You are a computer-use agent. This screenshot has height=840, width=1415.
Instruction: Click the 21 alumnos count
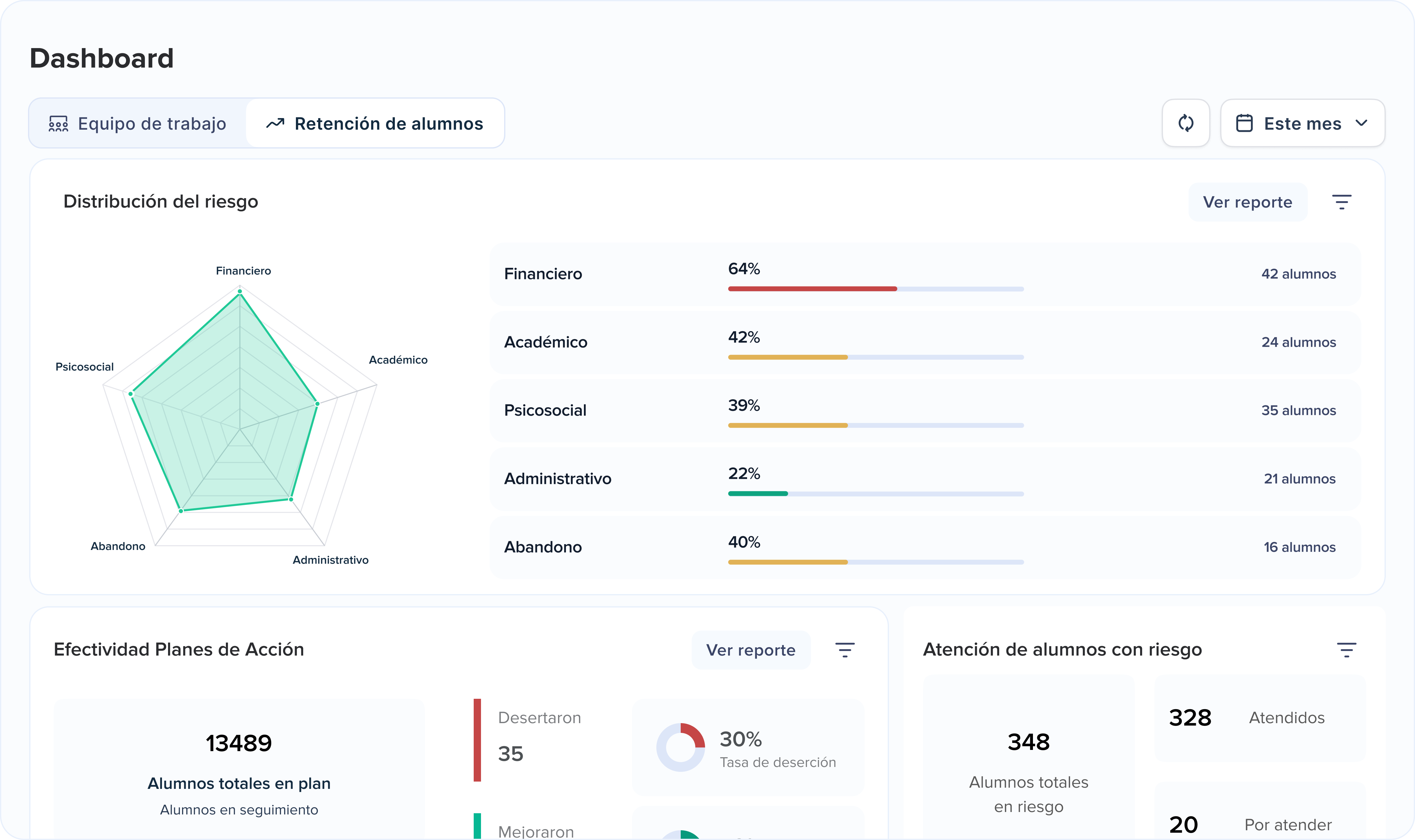point(1300,479)
